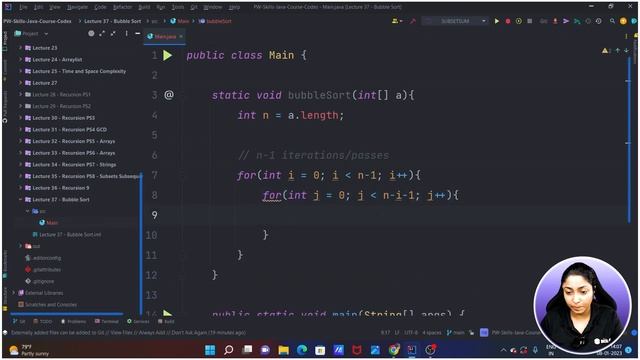This screenshot has height=360, width=640.
Task: Click the Run with Coverage icon
Action: (518, 21)
